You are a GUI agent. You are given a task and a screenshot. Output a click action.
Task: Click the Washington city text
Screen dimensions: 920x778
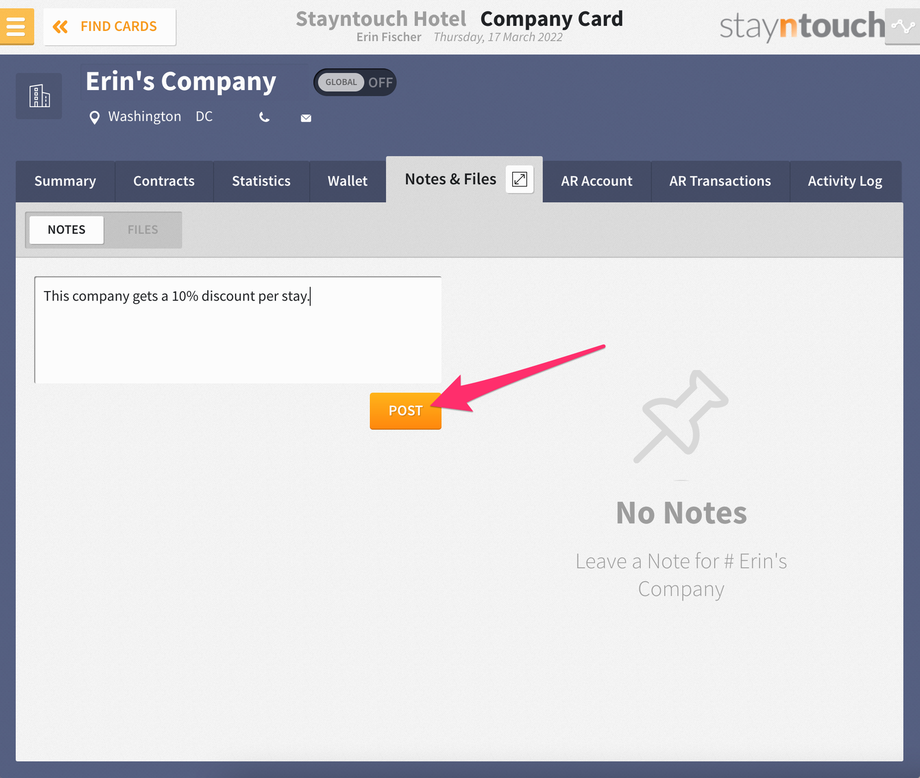(144, 117)
